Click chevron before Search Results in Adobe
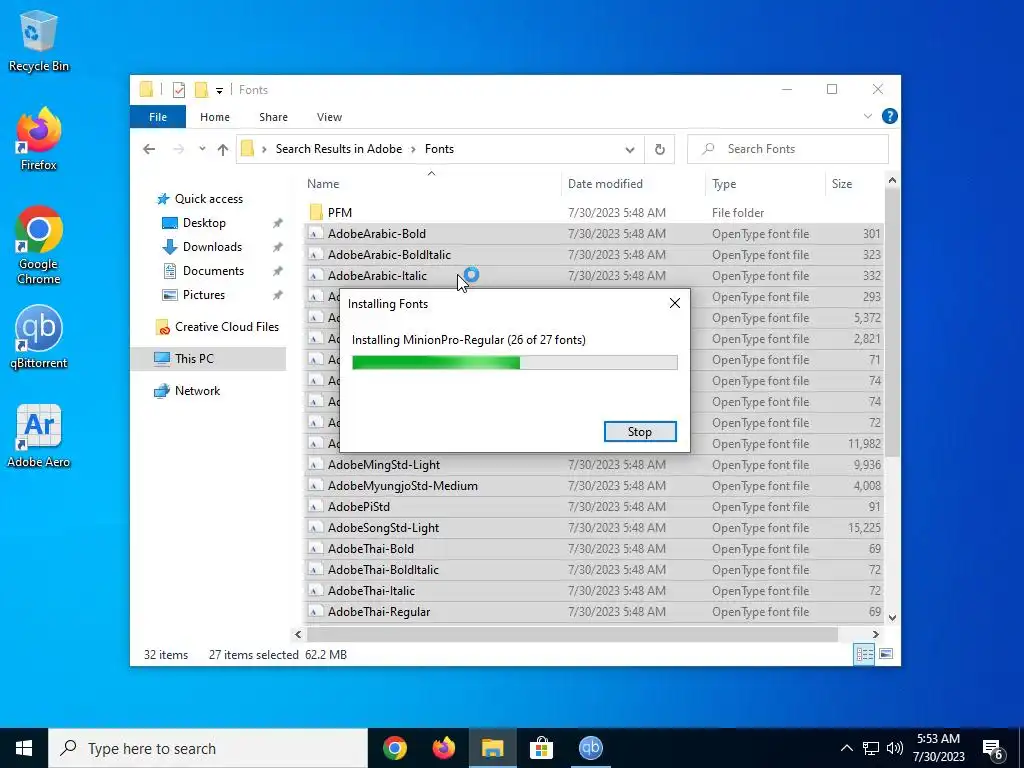Image resolution: width=1024 pixels, height=768 pixels. click(x=264, y=150)
